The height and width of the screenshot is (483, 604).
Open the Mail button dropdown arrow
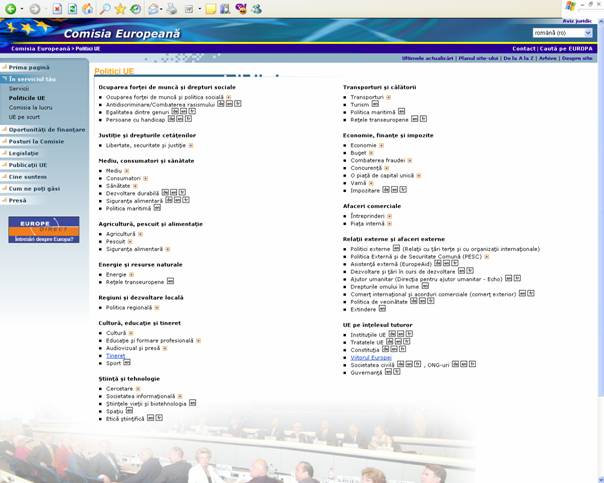pyautogui.click(x=161, y=9)
